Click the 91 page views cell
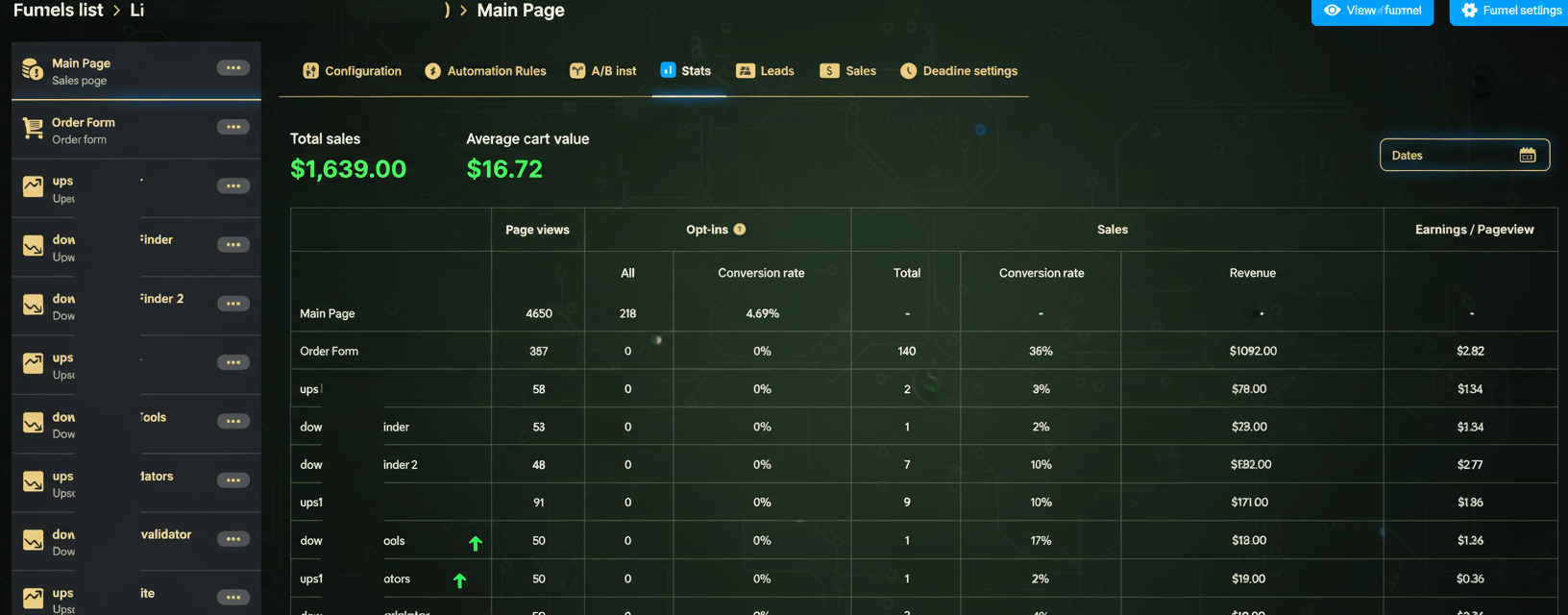This screenshot has width=1568, height=615. tap(538, 503)
